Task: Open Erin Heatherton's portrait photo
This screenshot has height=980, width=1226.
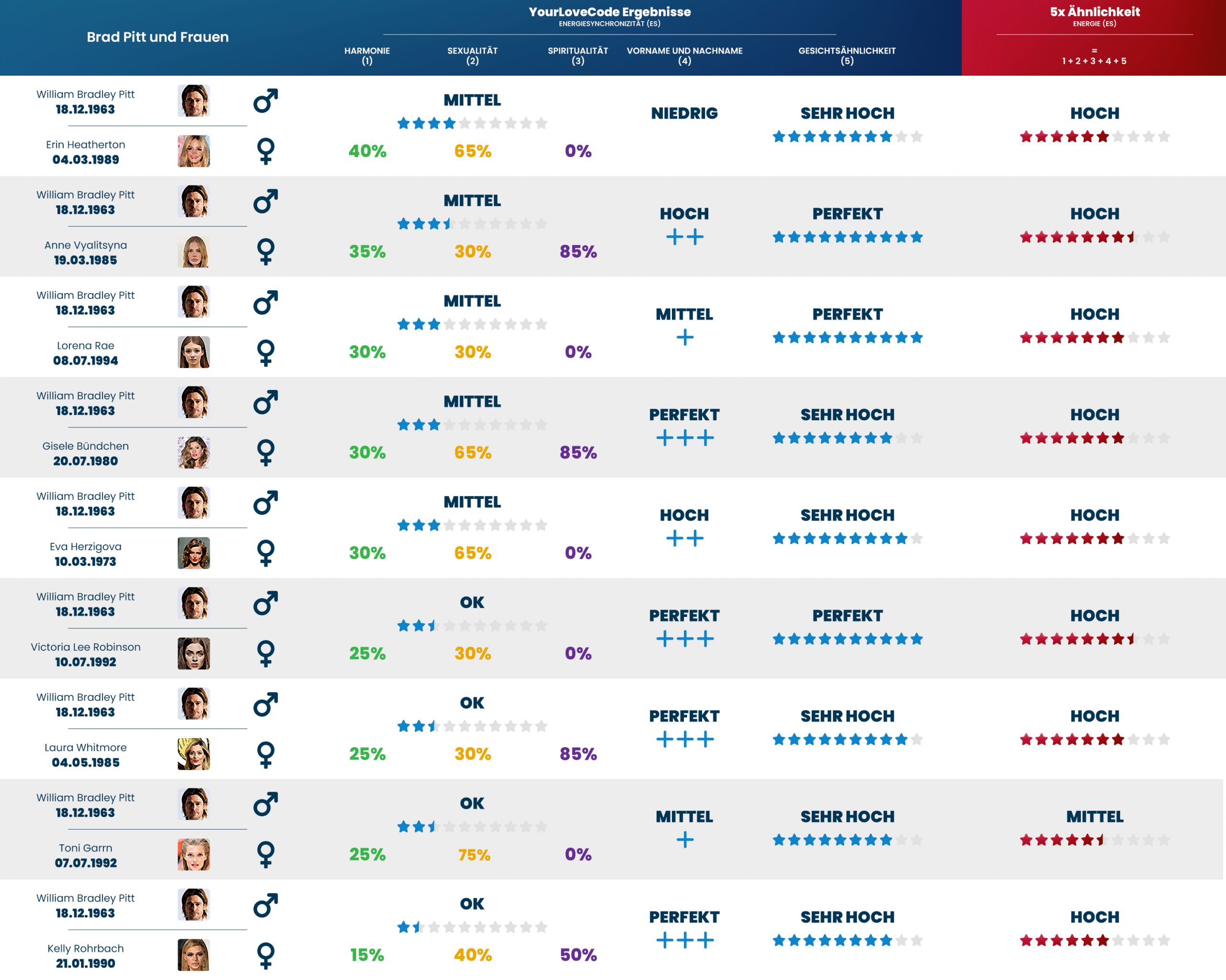Action: [x=193, y=151]
